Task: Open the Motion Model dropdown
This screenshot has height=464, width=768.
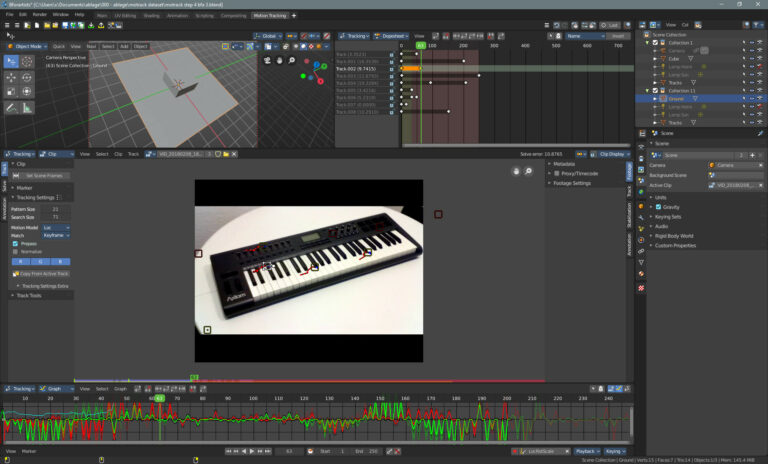Action: (56, 227)
